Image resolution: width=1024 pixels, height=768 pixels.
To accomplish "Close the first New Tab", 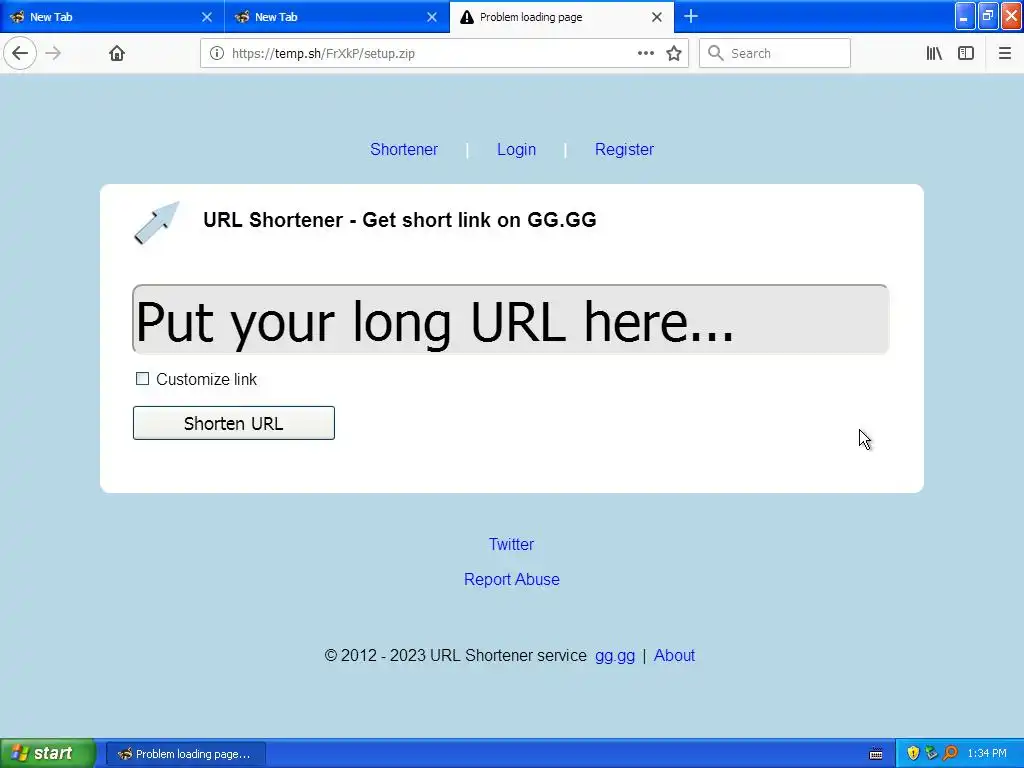I will (207, 17).
